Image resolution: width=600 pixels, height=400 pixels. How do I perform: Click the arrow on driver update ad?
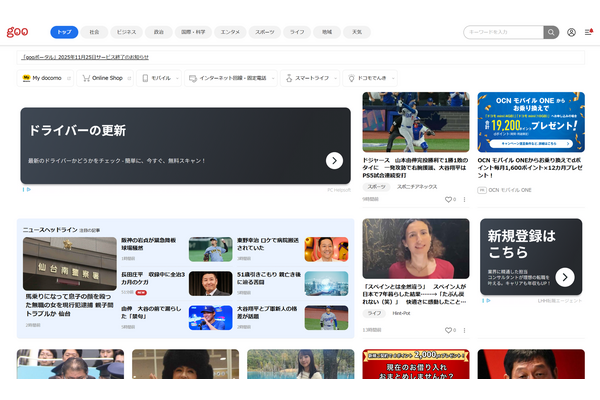334,160
